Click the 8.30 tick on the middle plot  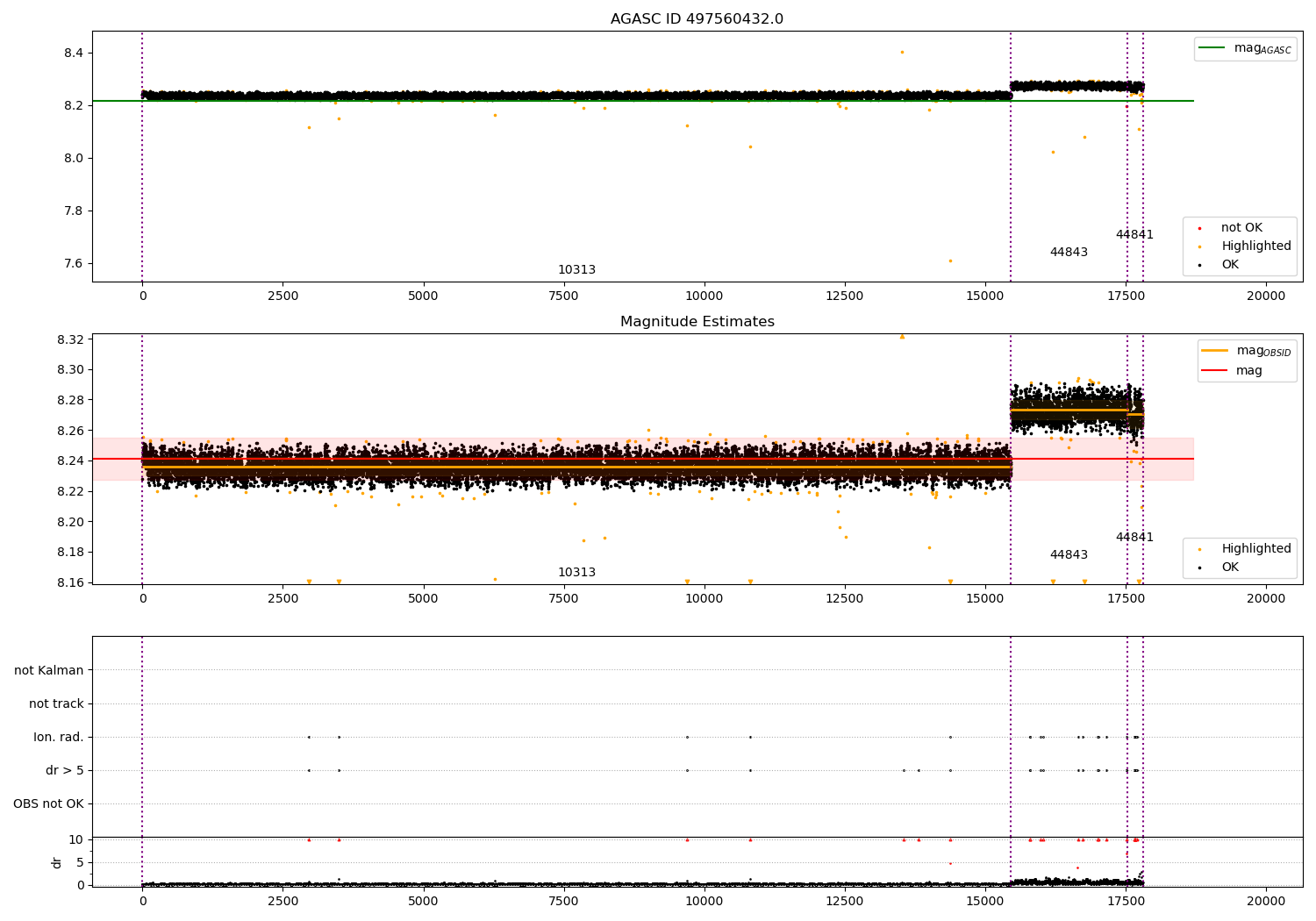coord(70,370)
